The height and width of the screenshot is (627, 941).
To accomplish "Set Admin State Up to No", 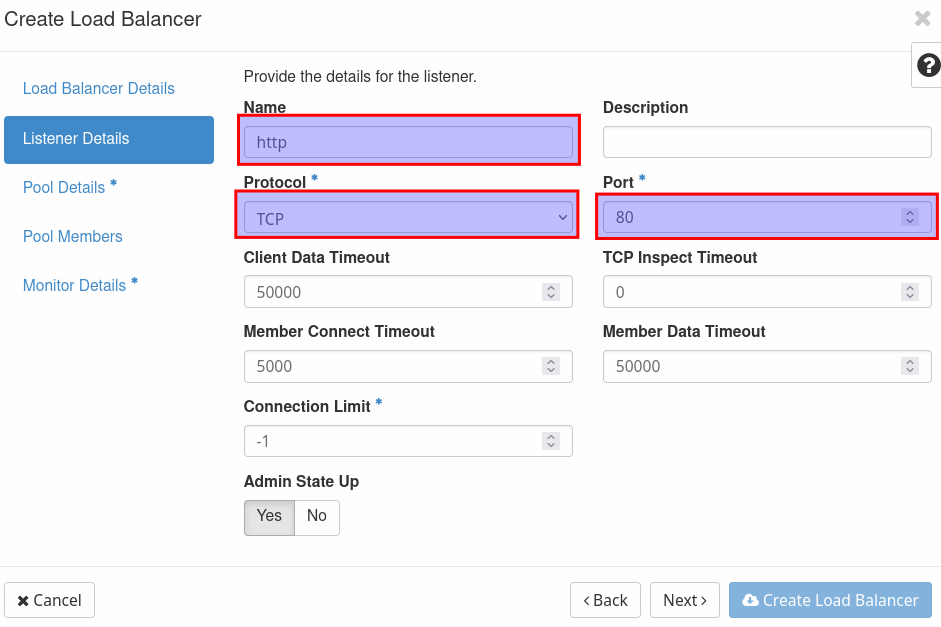I will 317,517.
